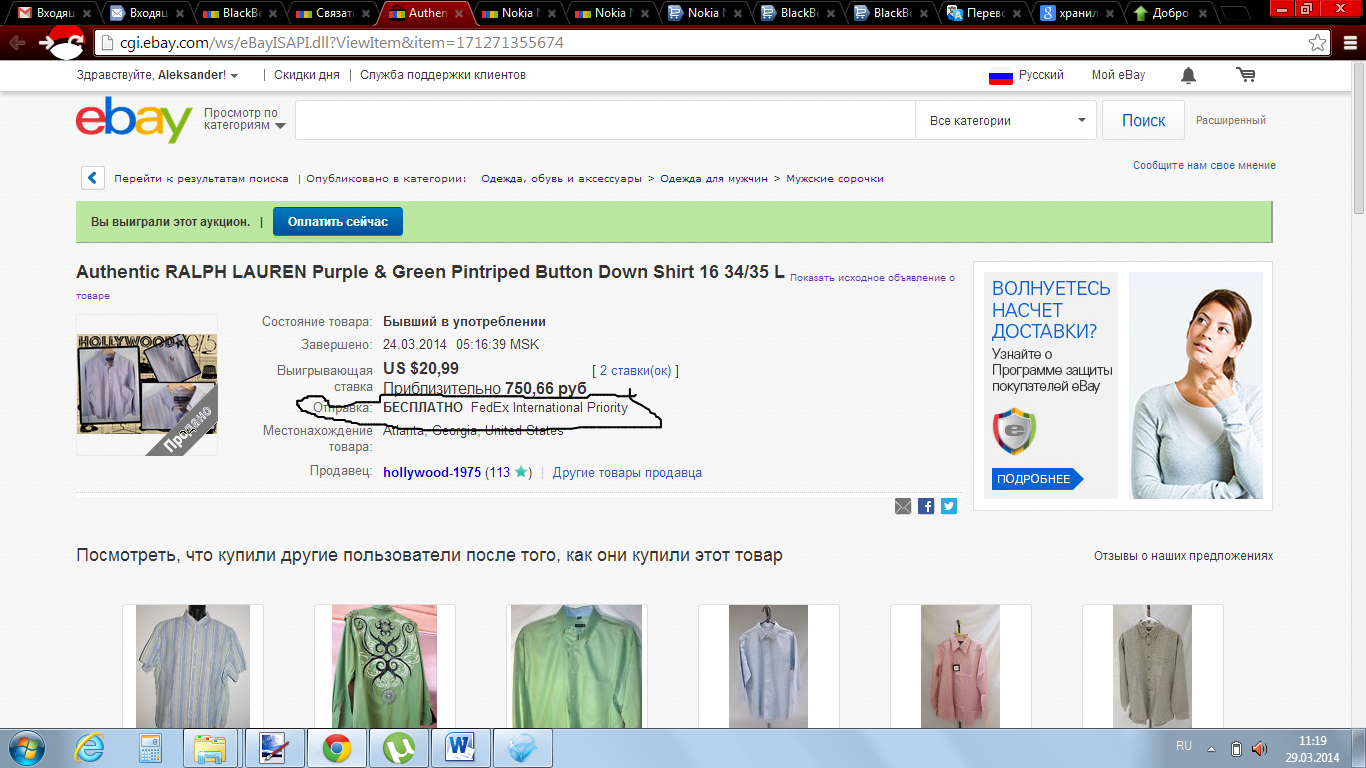The width and height of the screenshot is (1366, 768).
Task: Click the volume speaker tray icon
Action: pos(1259,748)
